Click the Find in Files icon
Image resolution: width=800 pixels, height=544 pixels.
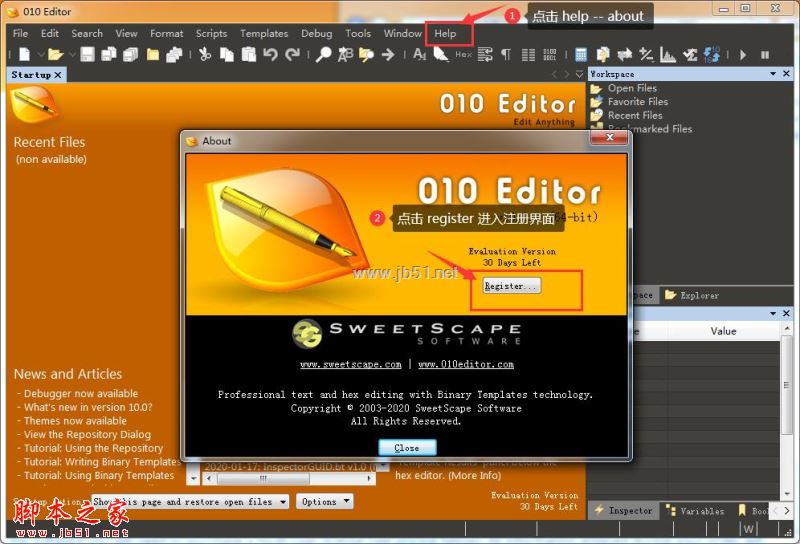coord(366,54)
